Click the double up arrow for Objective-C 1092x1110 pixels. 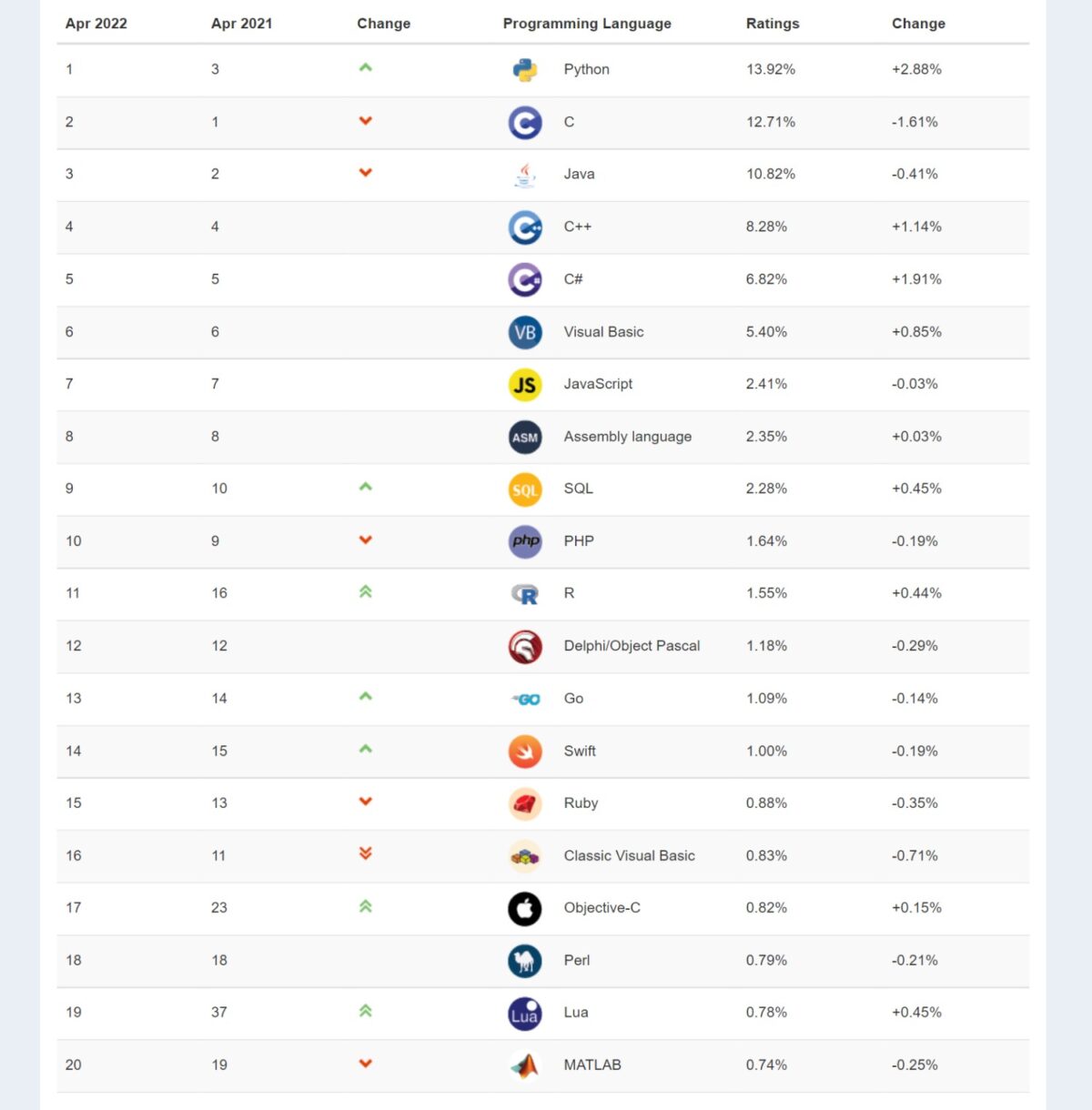(366, 906)
